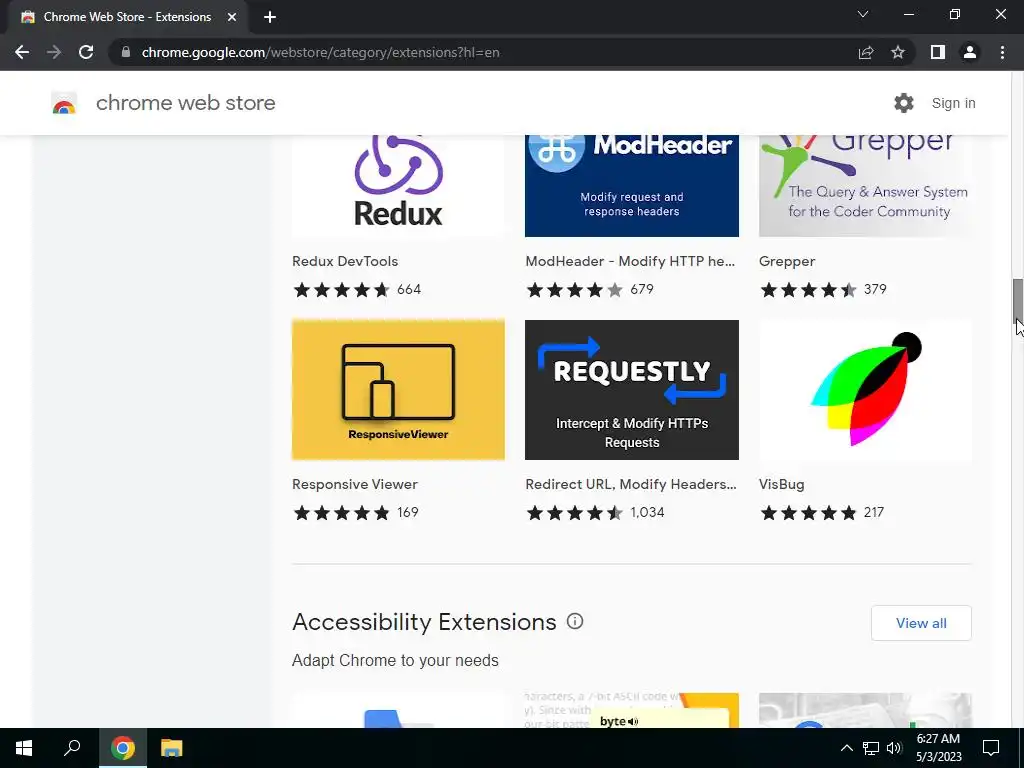The width and height of the screenshot is (1024, 768).
Task: Click the VisBug 217 reviews rating
Action: coord(822,513)
